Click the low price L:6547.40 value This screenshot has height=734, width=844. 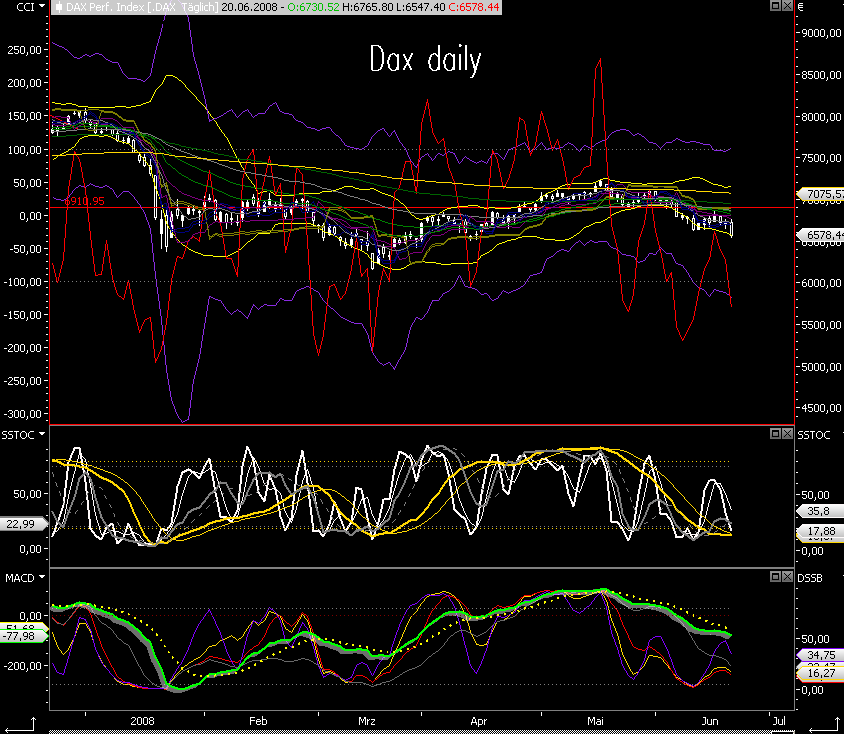[x=420, y=7]
